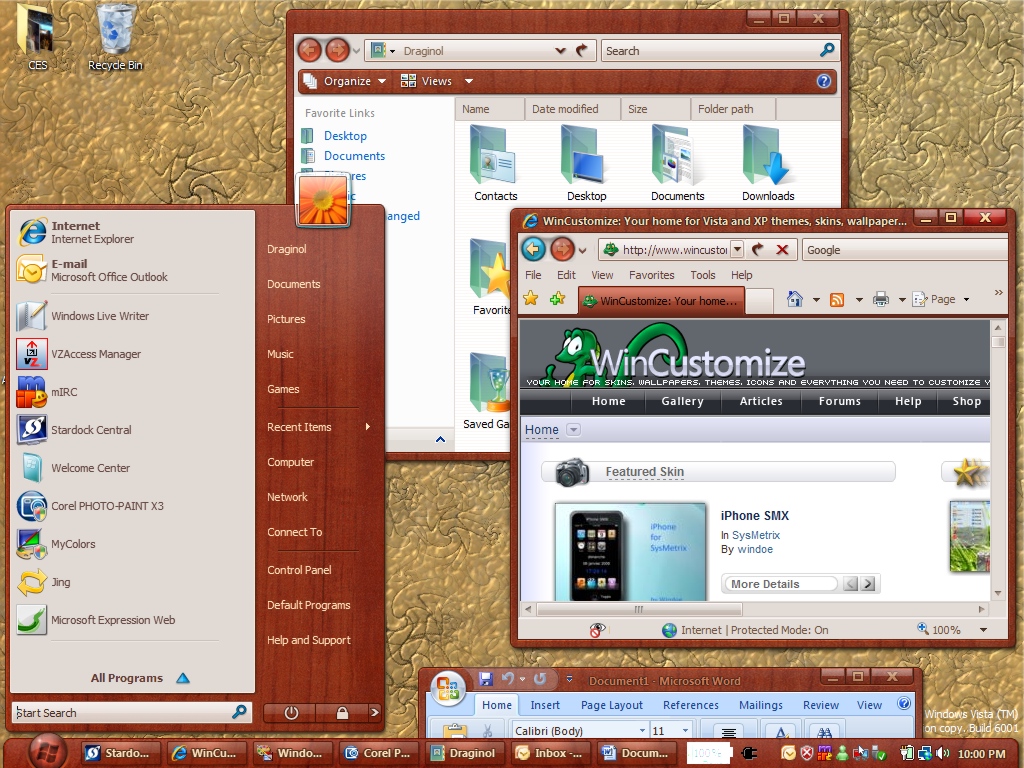Viewport: 1024px width, 768px height.
Task: Open Explorer help via the question mark icon
Action: 824,81
